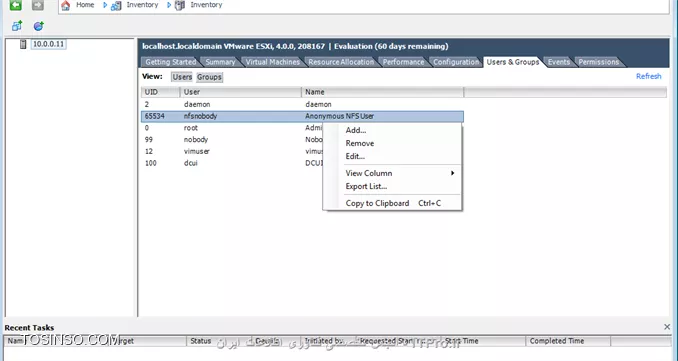
Task: Open the View Column submenu arrow
Action: coord(452,173)
